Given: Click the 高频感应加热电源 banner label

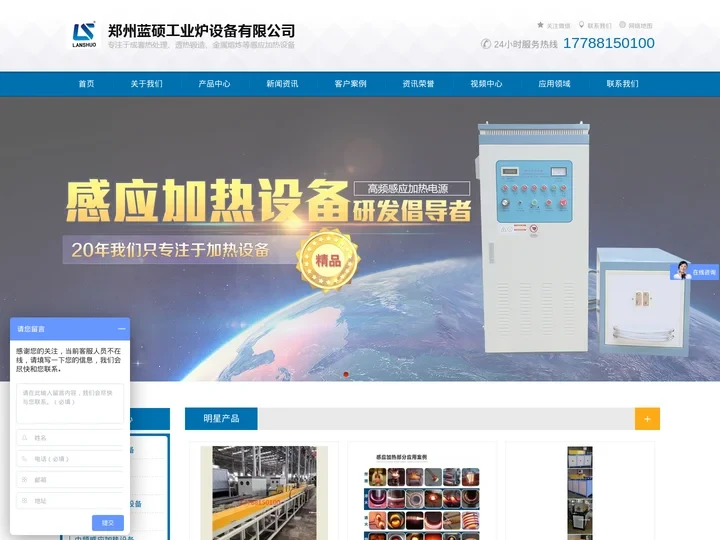Looking at the screenshot, I should (x=412, y=188).
